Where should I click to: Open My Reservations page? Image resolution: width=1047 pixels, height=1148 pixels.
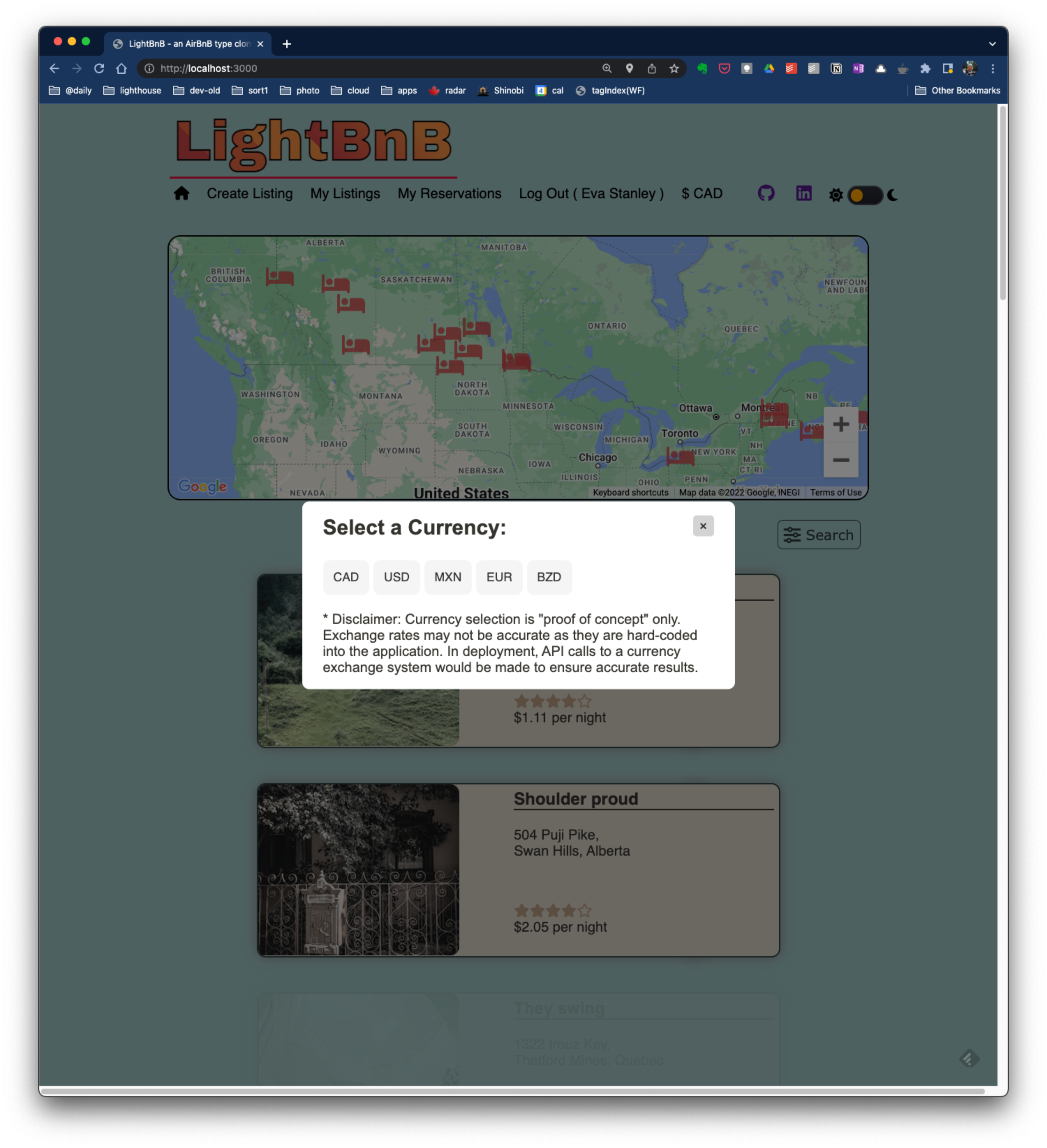pyautogui.click(x=450, y=194)
